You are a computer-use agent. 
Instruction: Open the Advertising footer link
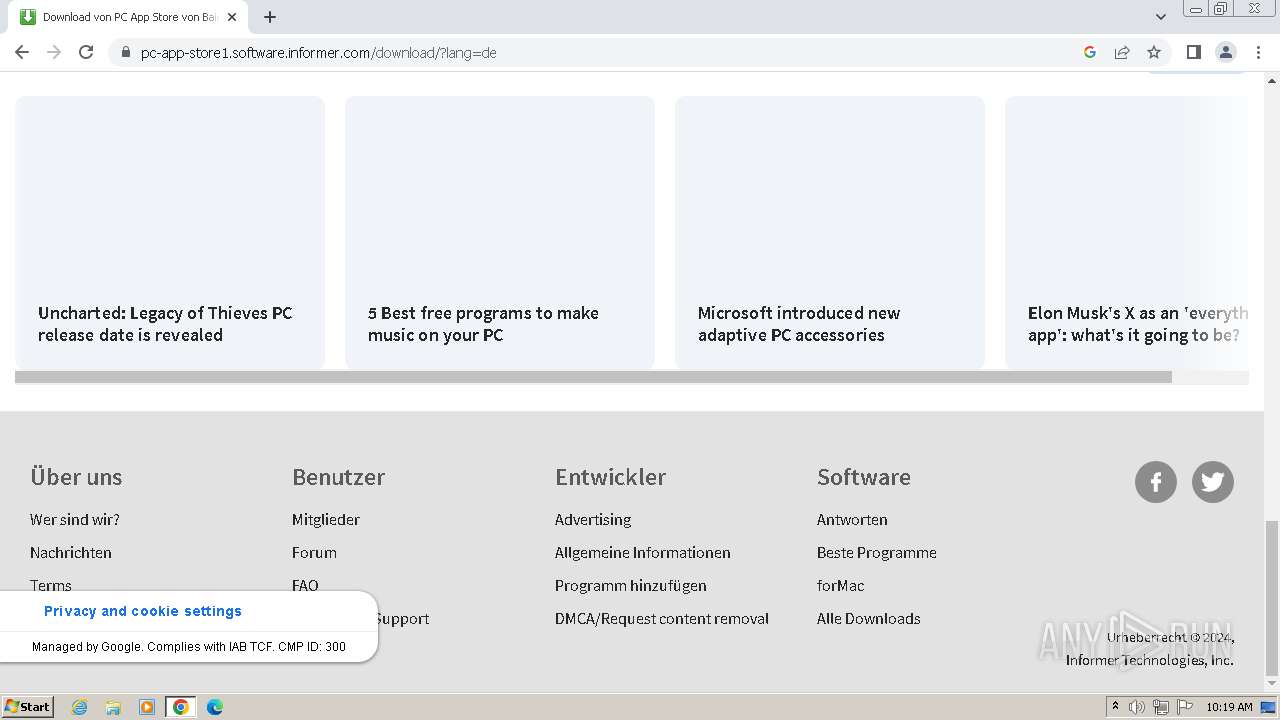click(x=593, y=519)
